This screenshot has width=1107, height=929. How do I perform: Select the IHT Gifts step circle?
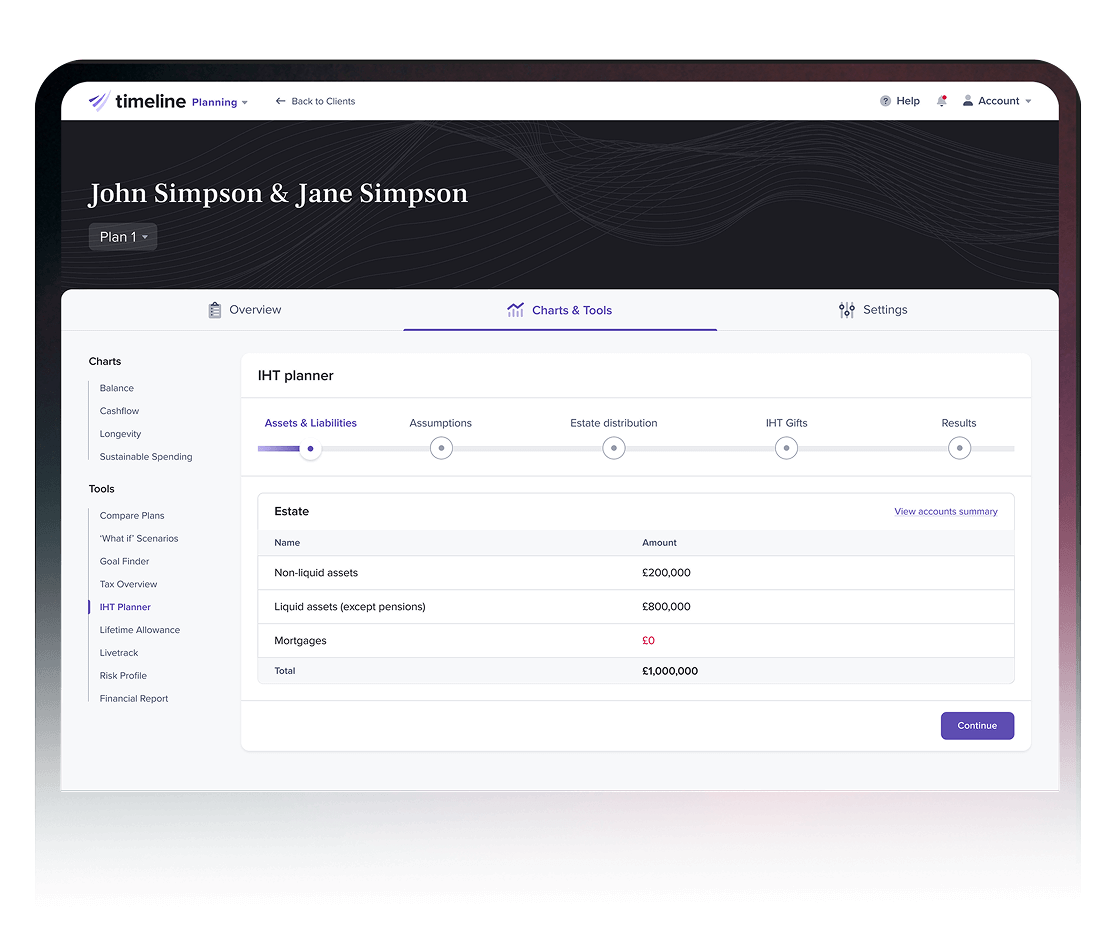tap(786, 448)
